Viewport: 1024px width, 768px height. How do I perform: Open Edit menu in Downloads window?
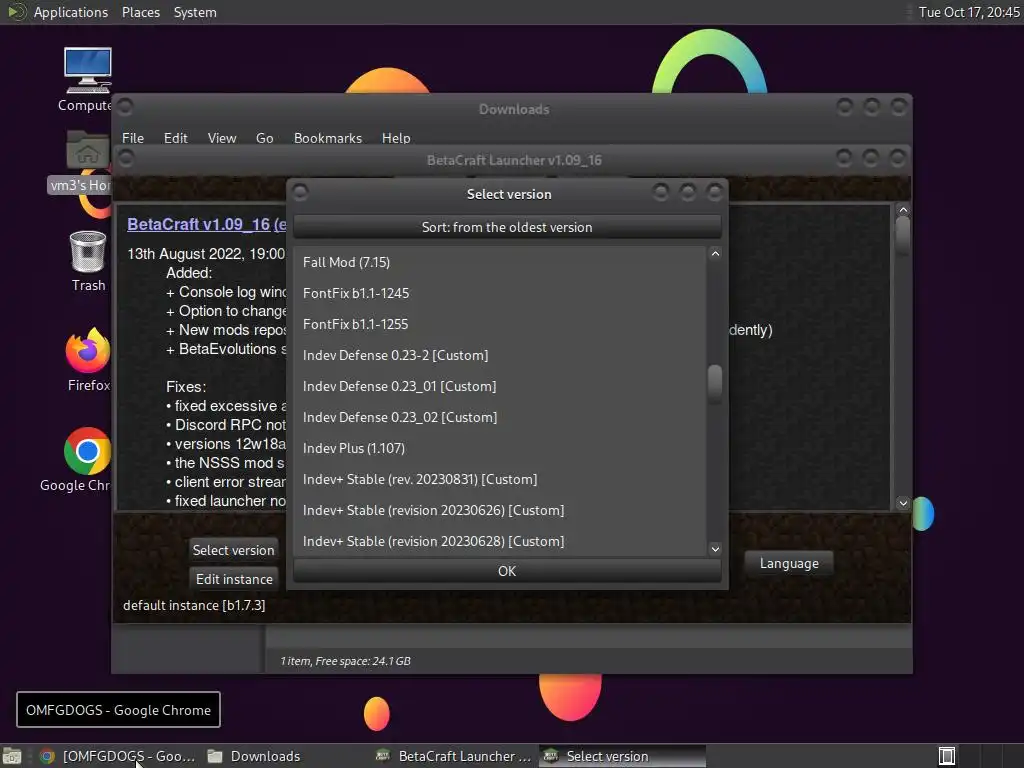(x=175, y=138)
